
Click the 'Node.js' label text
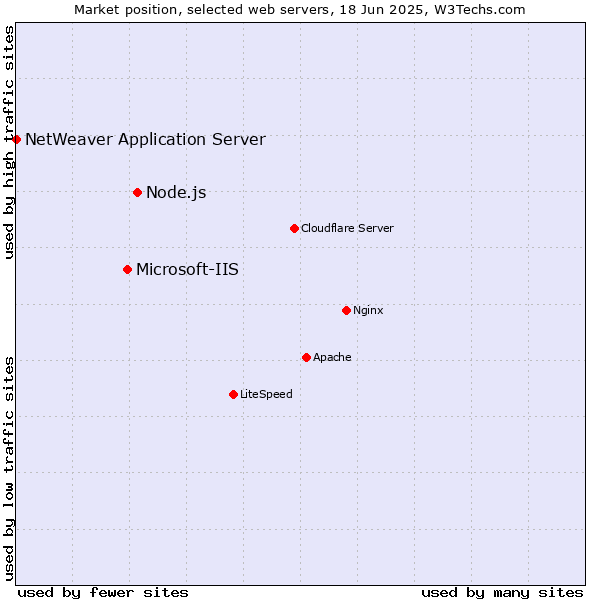[176, 192]
